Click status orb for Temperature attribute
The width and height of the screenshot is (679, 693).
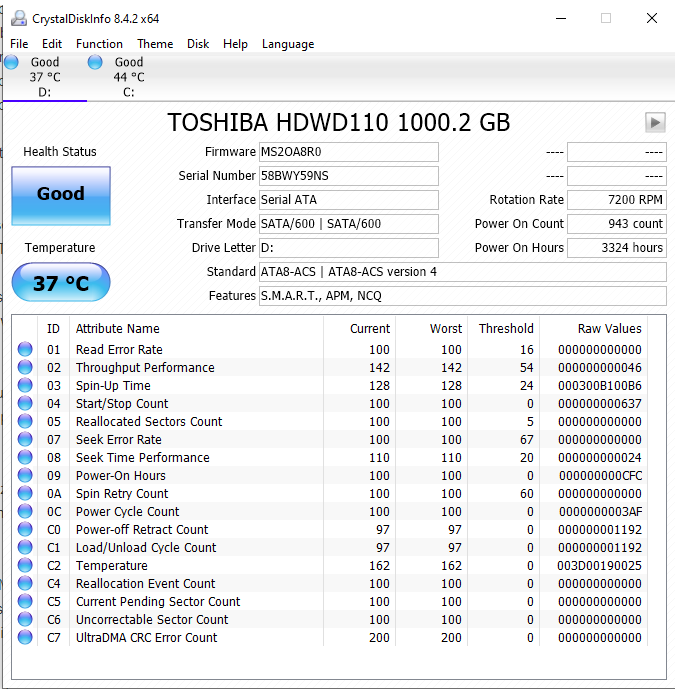(25, 565)
